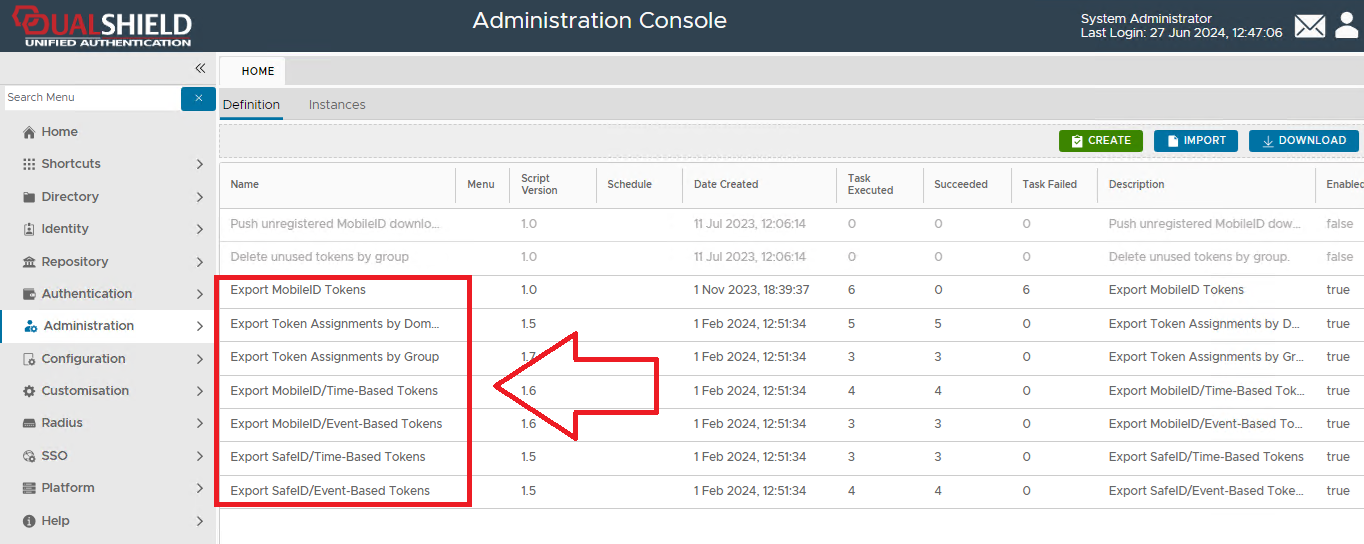Expand the Platform menu chevron
The height and width of the screenshot is (544, 1364).
click(x=200, y=488)
